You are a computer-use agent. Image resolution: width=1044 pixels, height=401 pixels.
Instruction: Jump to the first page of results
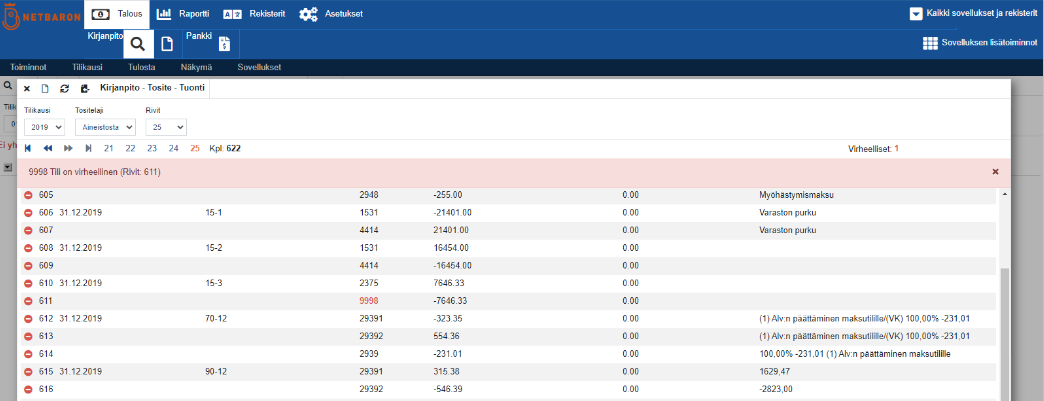[x=28, y=148]
